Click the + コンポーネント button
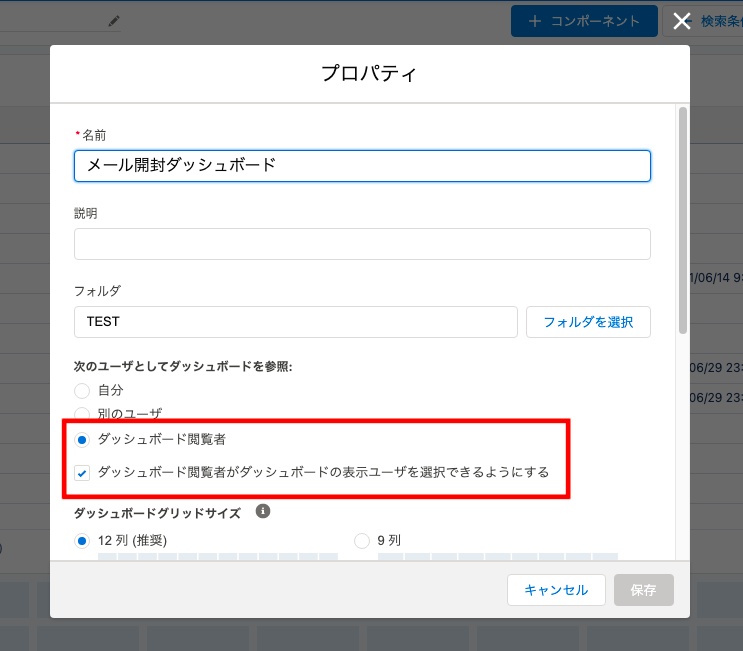743x651 pixels. pyautogui.click(x=584, y=21)
